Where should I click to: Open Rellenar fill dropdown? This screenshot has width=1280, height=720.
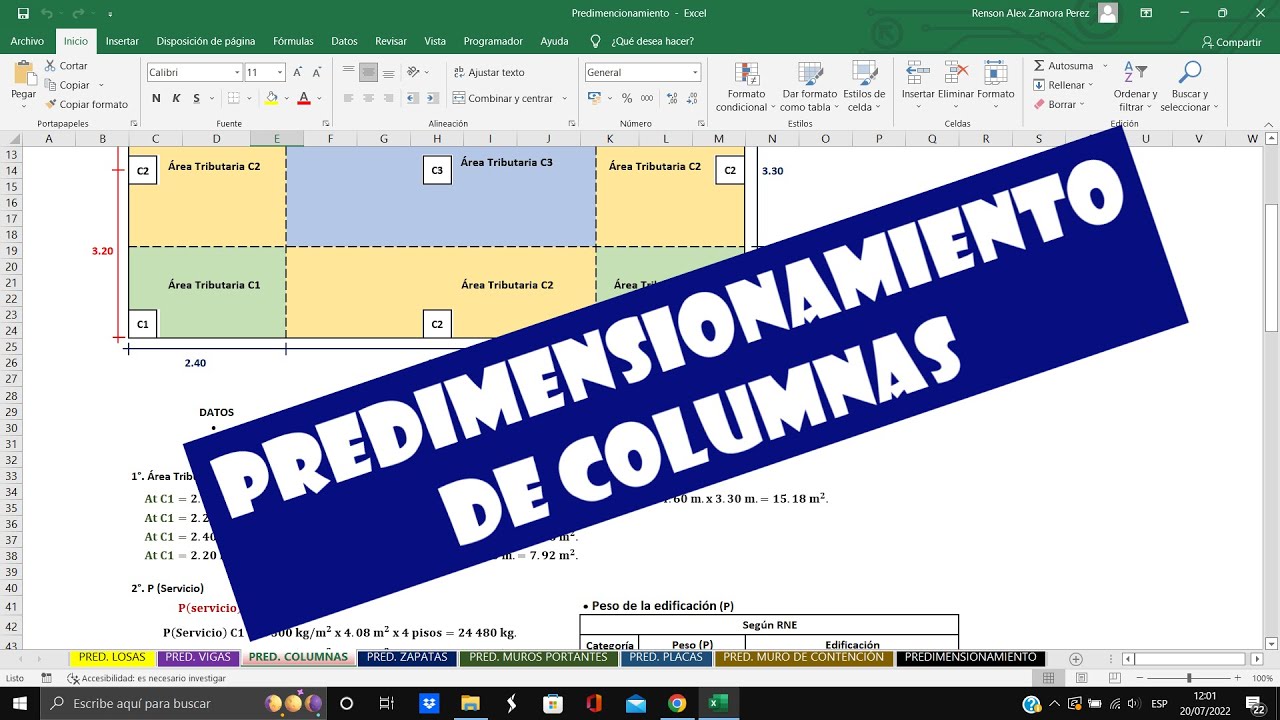(x=1063, y=85)
